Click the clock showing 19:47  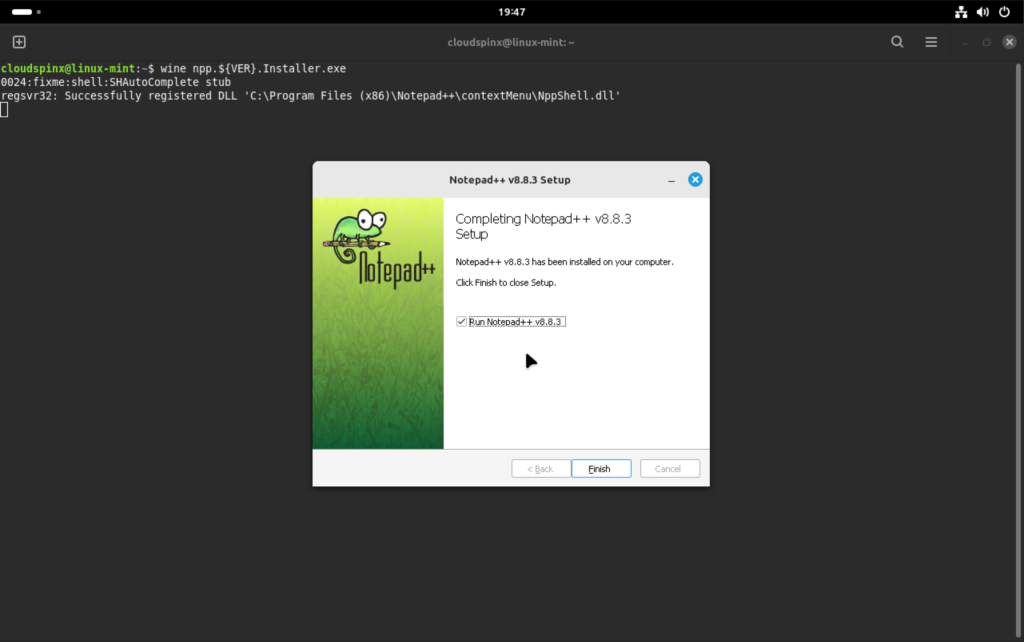point(511,12)
